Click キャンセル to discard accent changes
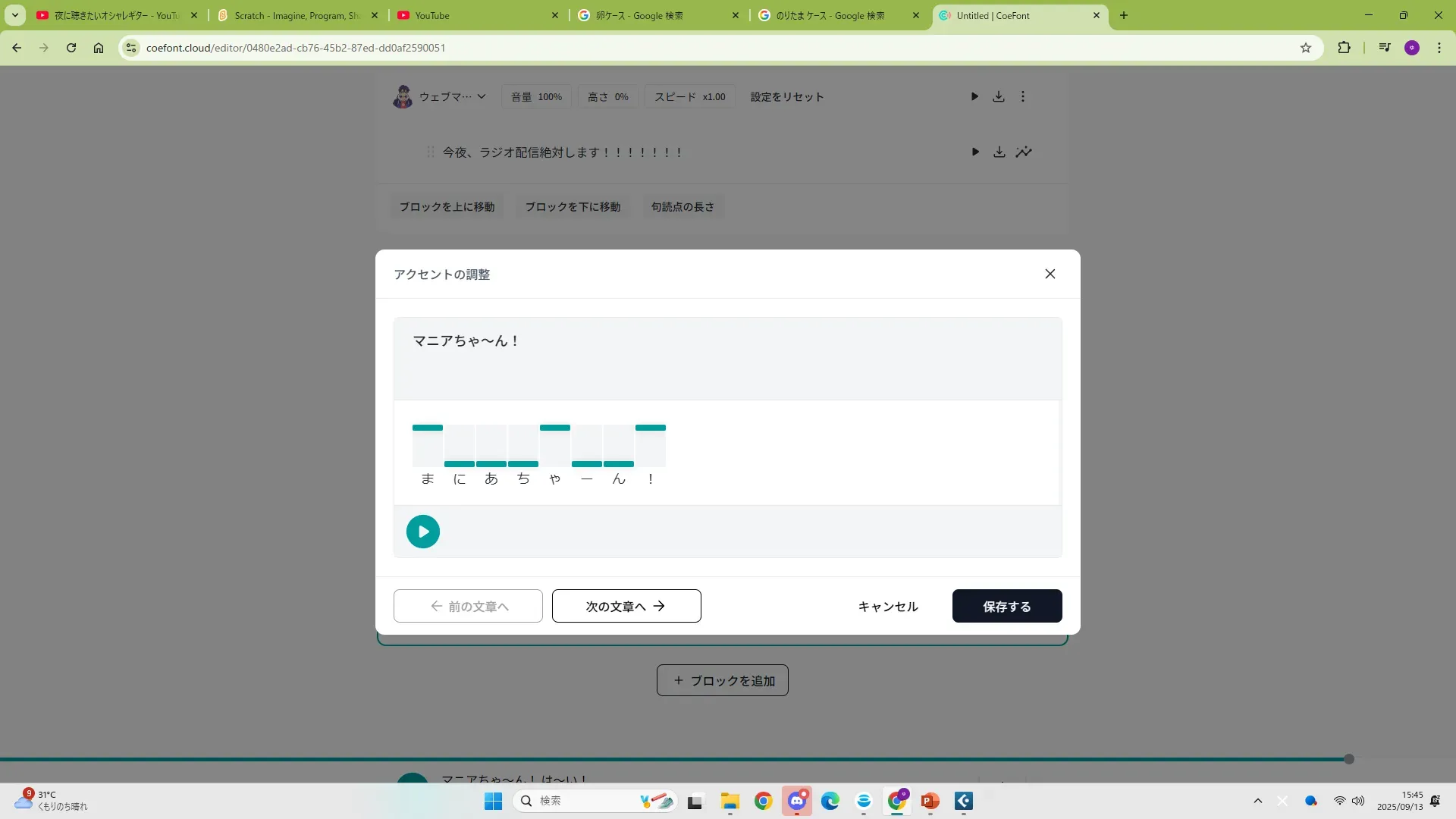Screen dimensions: 1456x819 [x=887, y=606]
